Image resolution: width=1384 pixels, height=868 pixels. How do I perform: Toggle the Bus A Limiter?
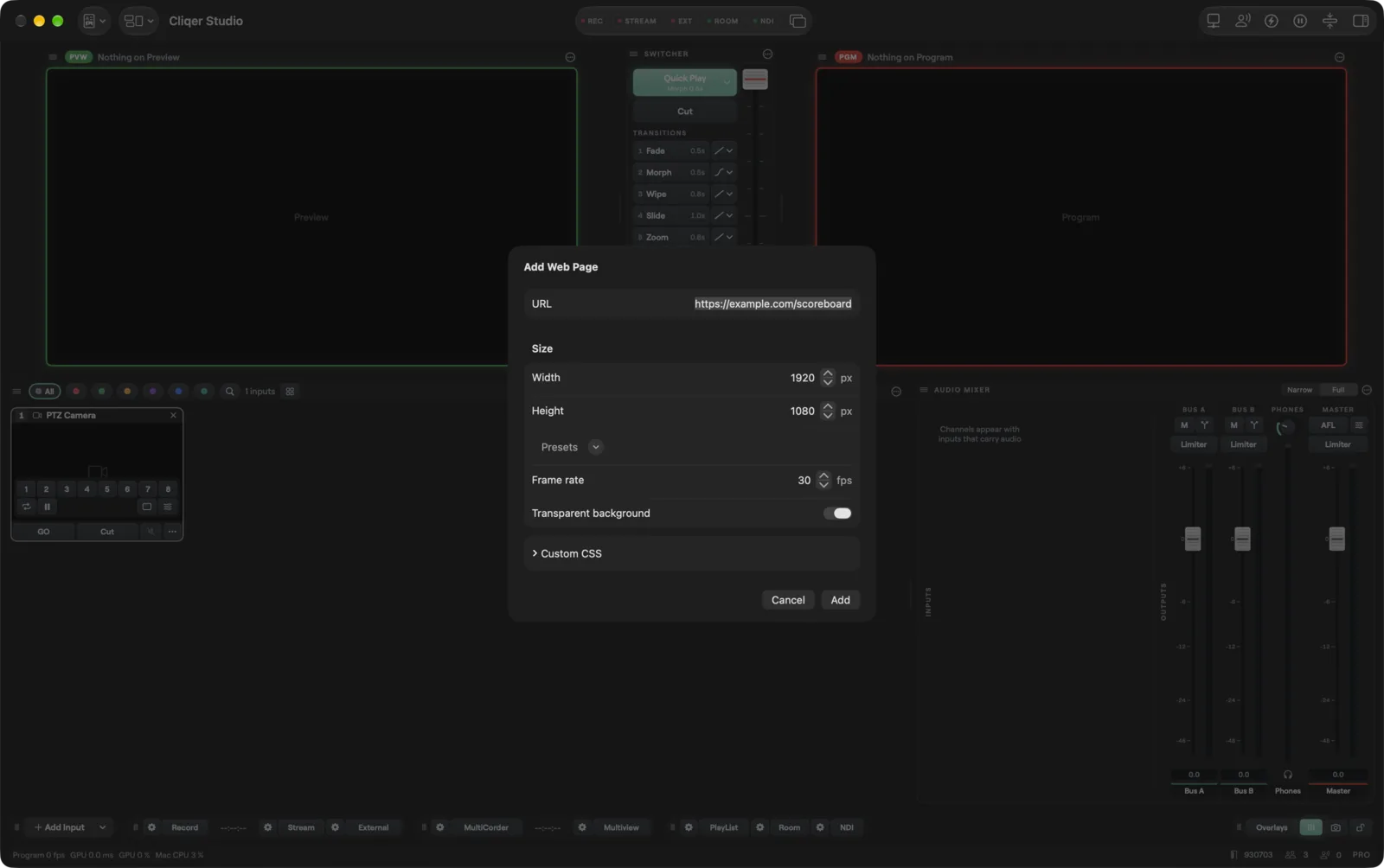1194,444
